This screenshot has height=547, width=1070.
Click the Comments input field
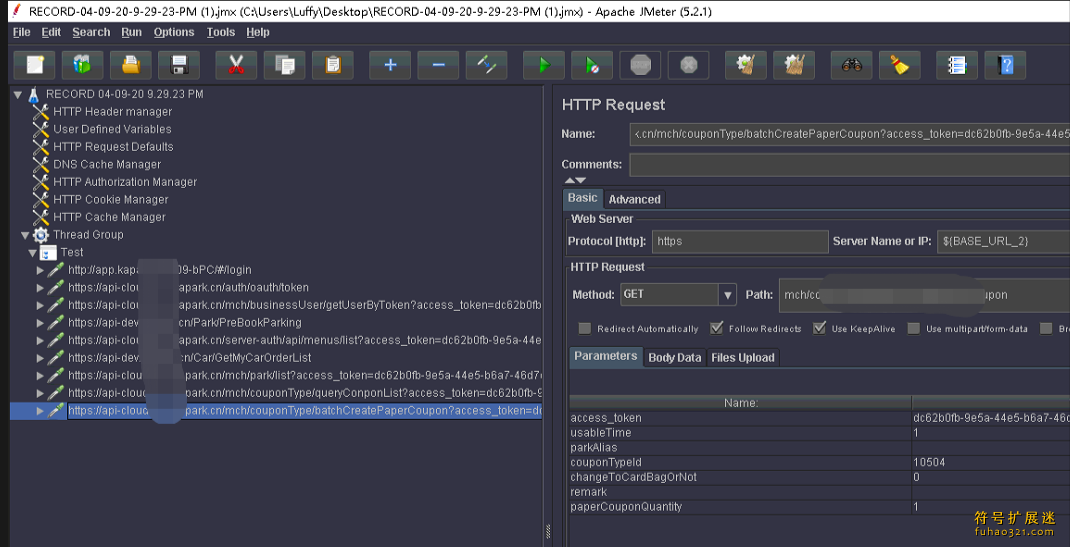tap(850, 164)
